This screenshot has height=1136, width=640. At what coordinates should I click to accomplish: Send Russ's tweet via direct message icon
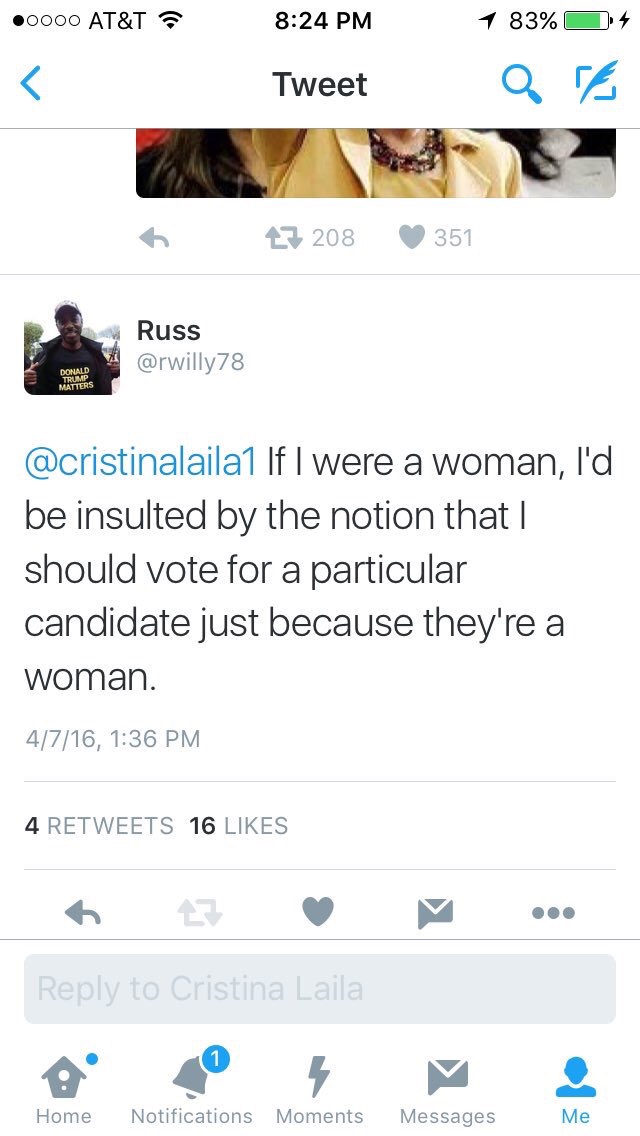[x=435, y=912]
